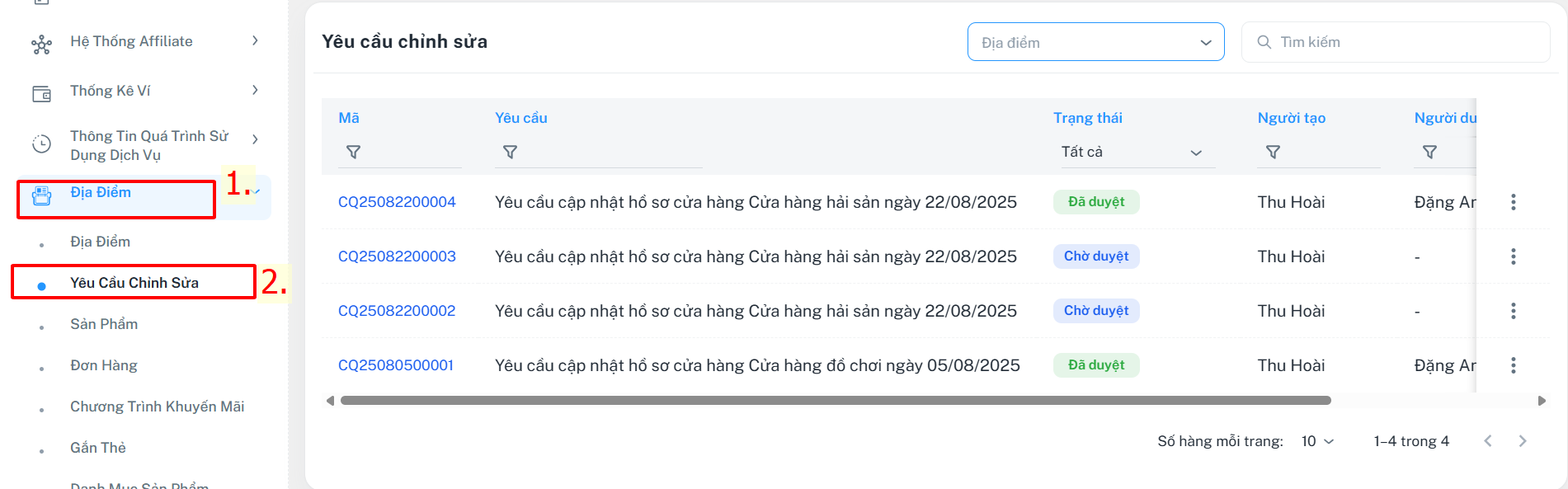This screenshot has width=1568, height=489.
Task: Open actions menu for CQ25080500001 row
Action: point(1513,365)
